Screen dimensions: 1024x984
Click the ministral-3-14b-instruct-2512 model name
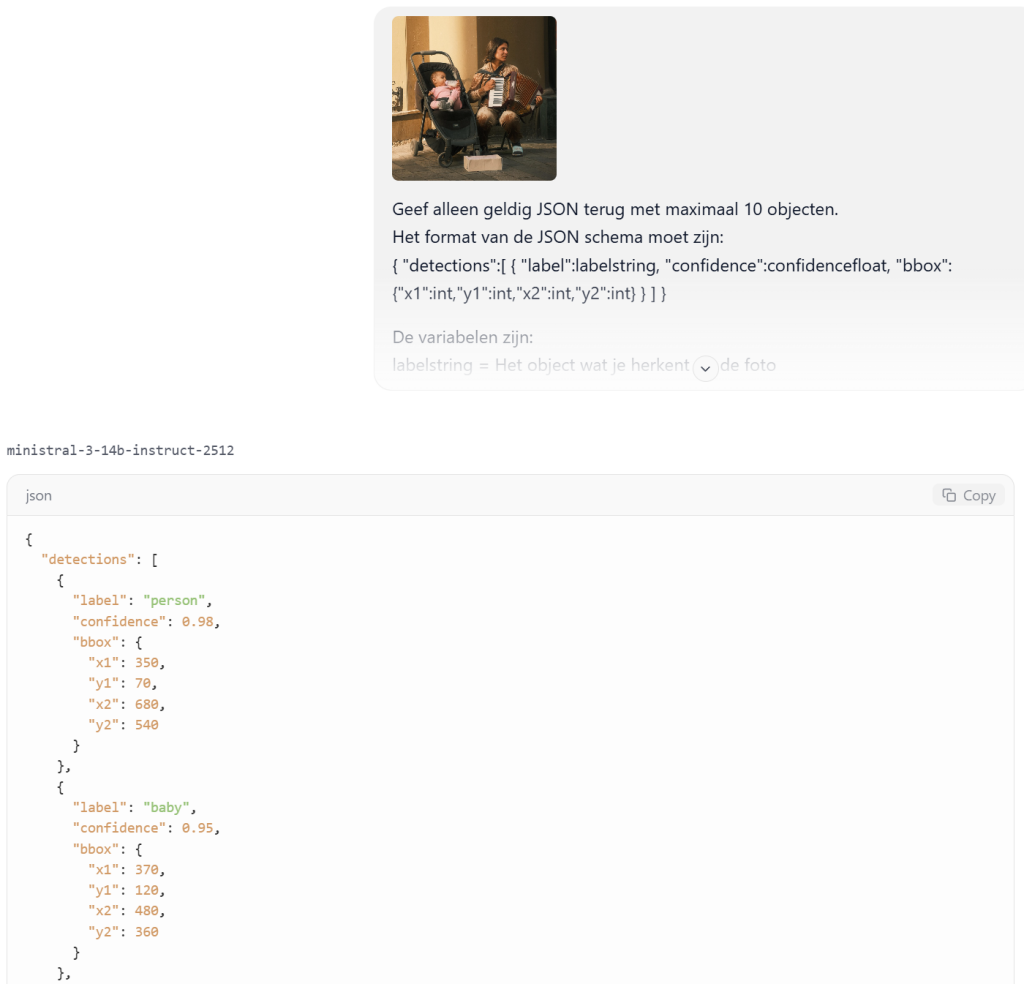120,450
